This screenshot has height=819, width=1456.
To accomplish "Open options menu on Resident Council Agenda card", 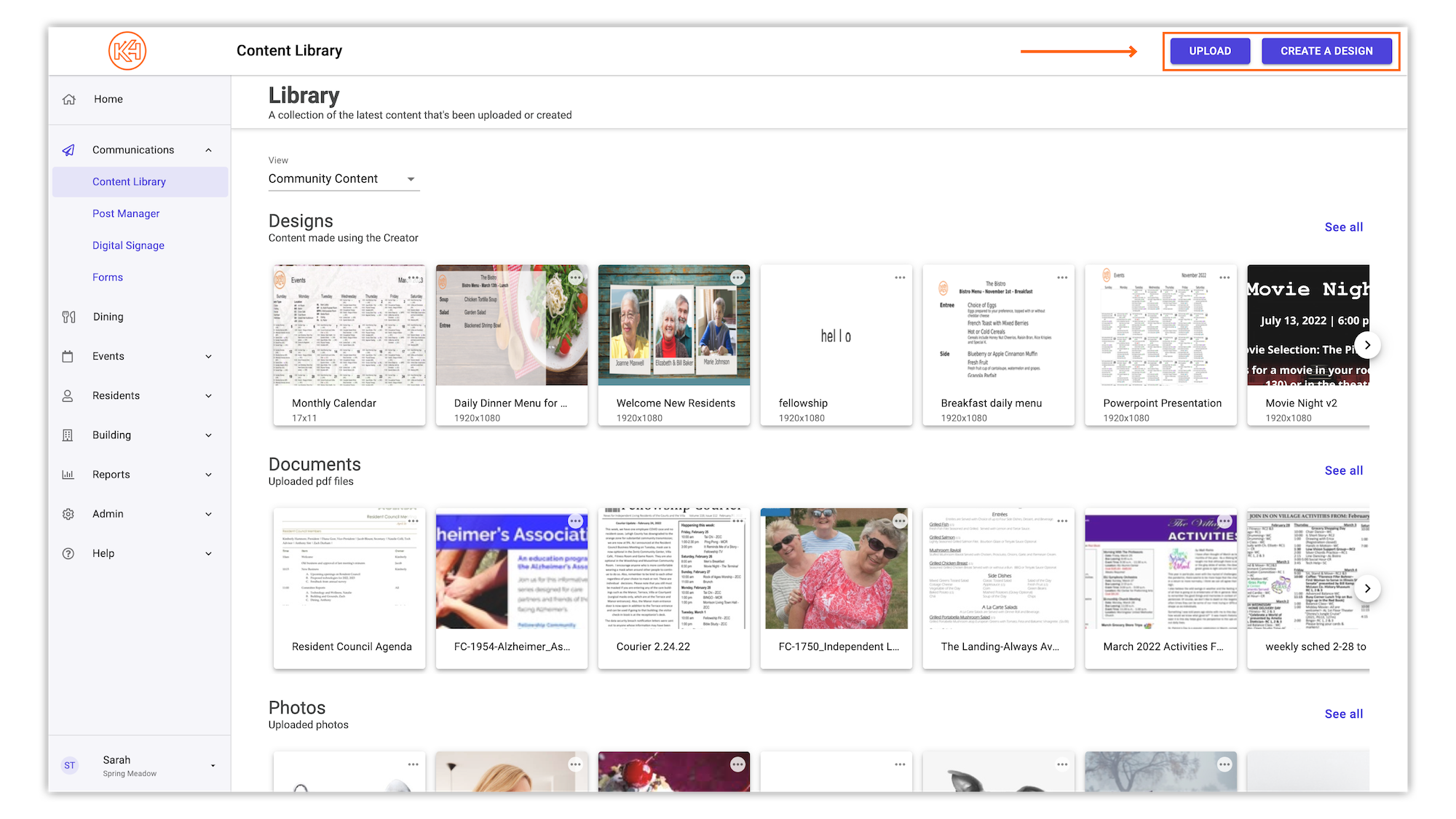I will tap(414, 521).
